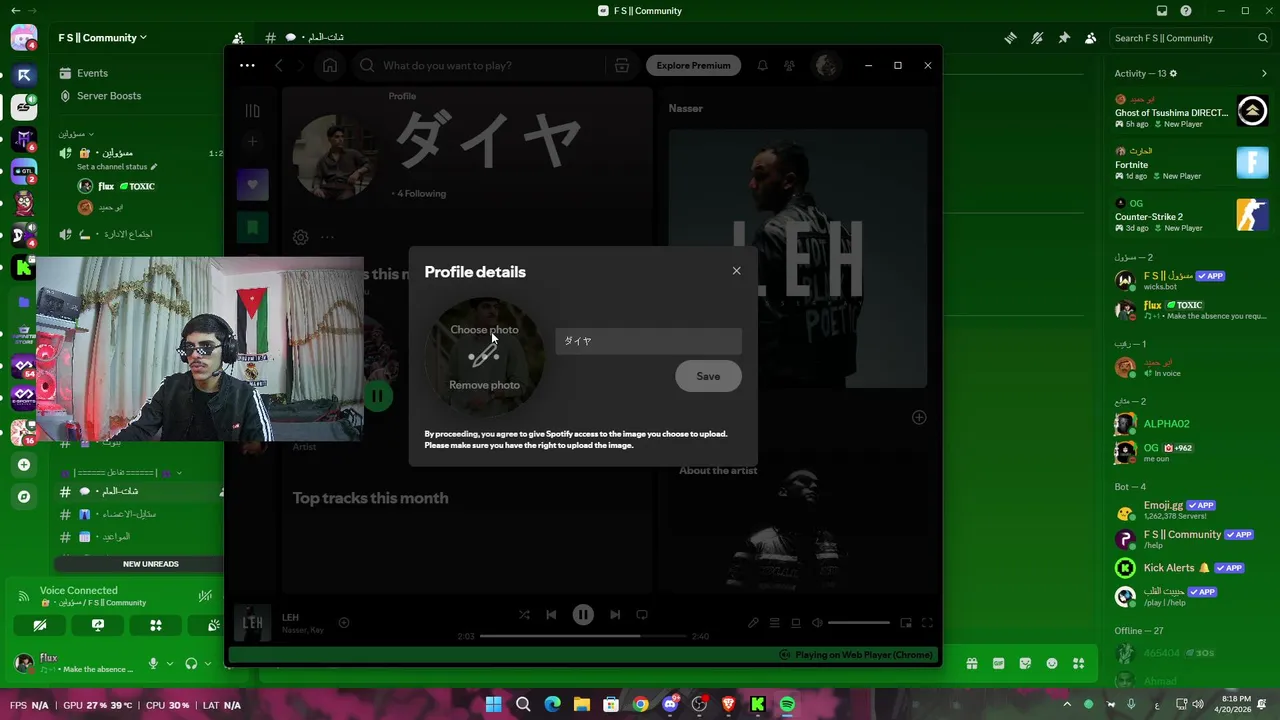Screen dimensions: 1280x720
Task: Open Discord sticker picker
Action: pos(1025,663)
